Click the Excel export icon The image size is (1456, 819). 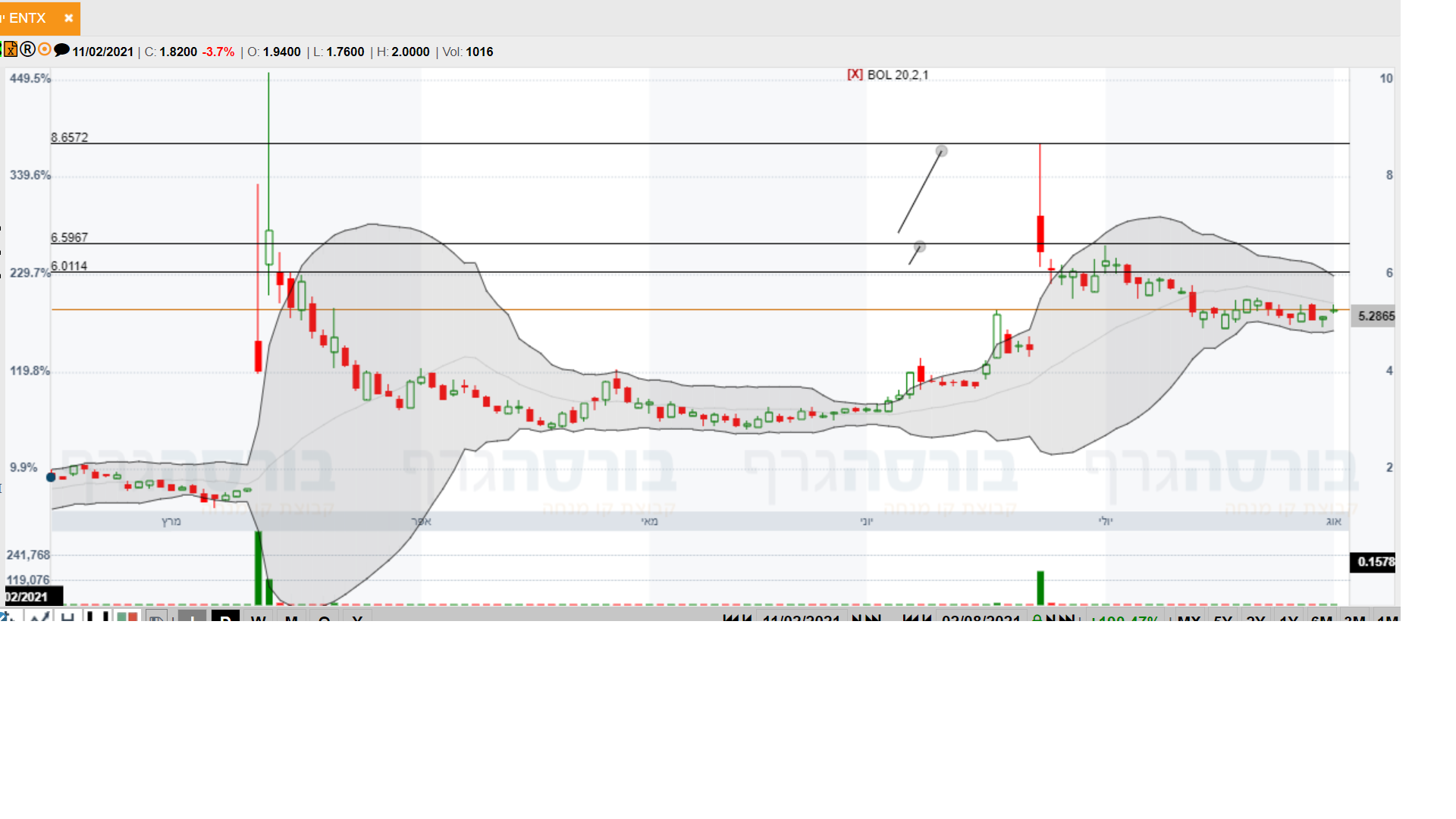pyautogui.click(x=11, y=50)
